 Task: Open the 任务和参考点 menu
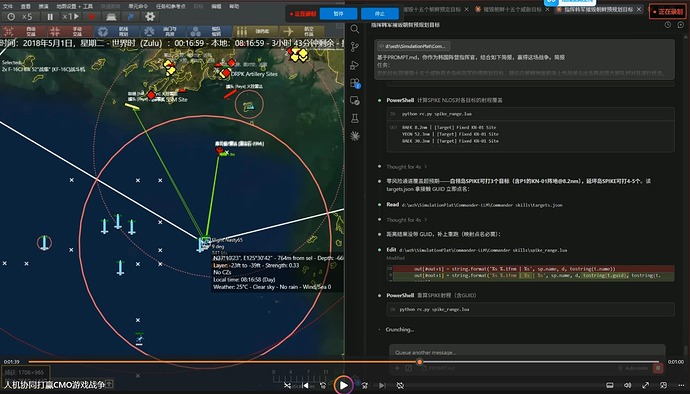point(171,6)
